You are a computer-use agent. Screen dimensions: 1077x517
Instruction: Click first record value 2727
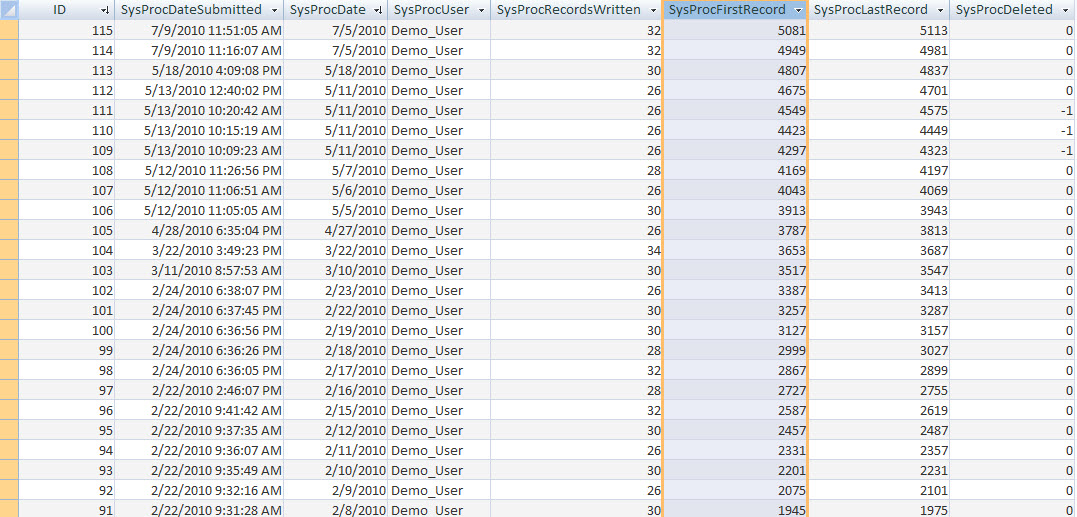click(x=735, y=391)
